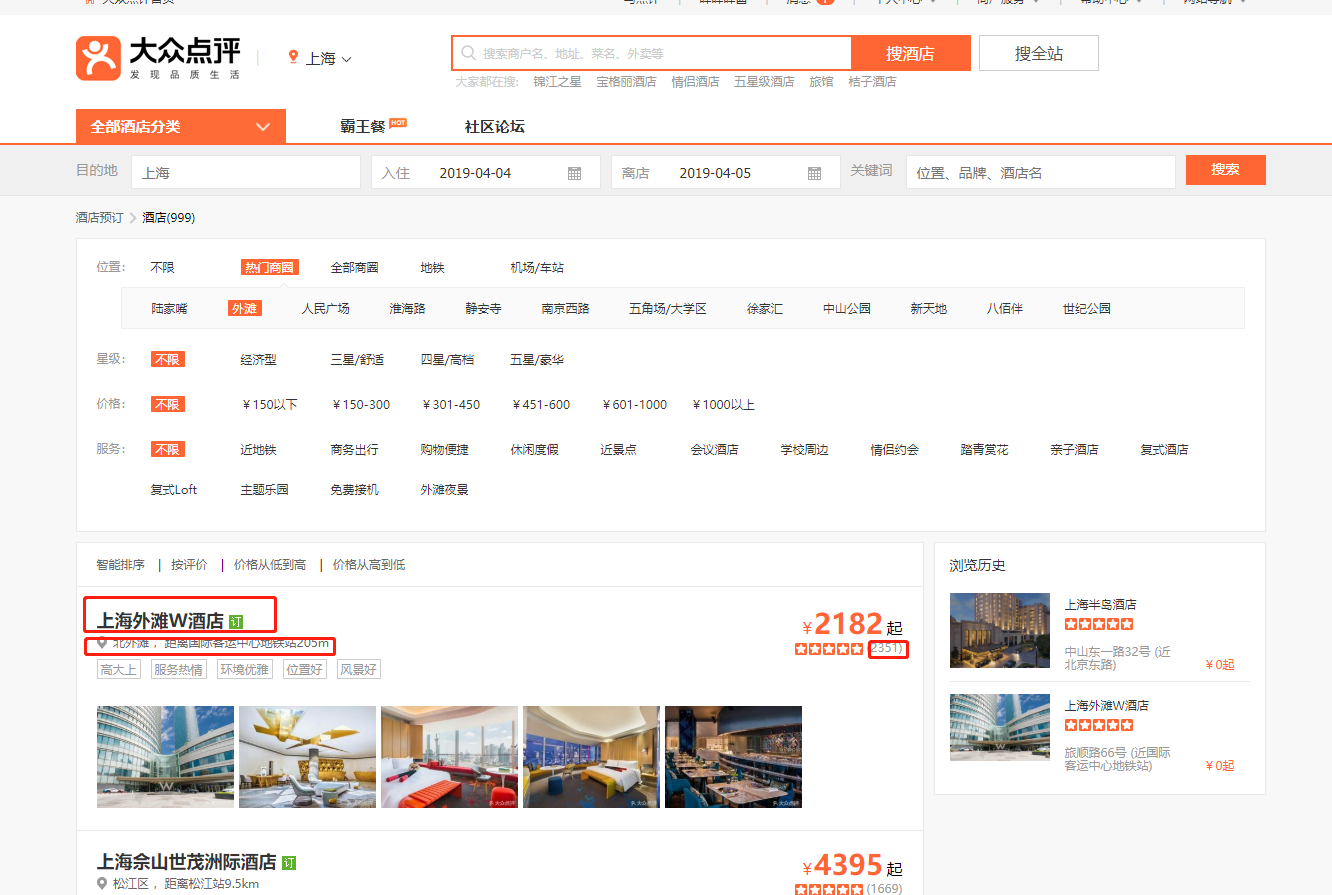Select 不限 for 价格 filter
This screenshot has width=1332, height=895.
(167, 404)
